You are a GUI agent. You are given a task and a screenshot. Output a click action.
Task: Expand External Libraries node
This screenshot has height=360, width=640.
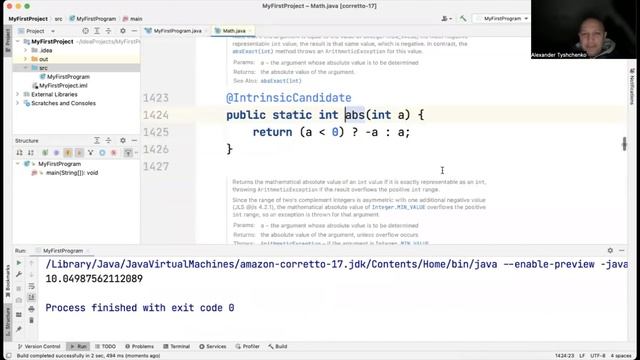coord(18,94)
